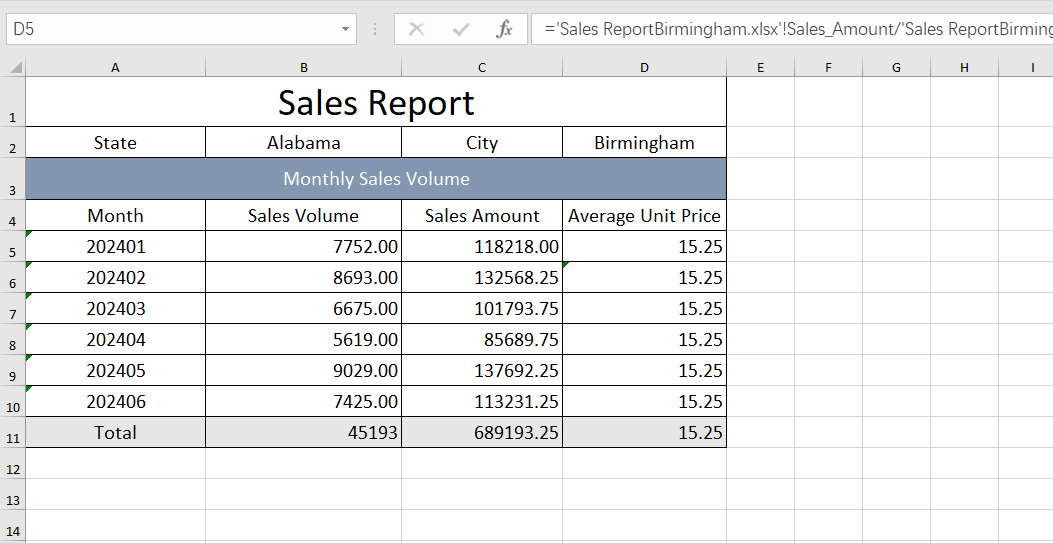Open the Insert Function fx dialog
1053x543 pixels.
coord(504,30)
